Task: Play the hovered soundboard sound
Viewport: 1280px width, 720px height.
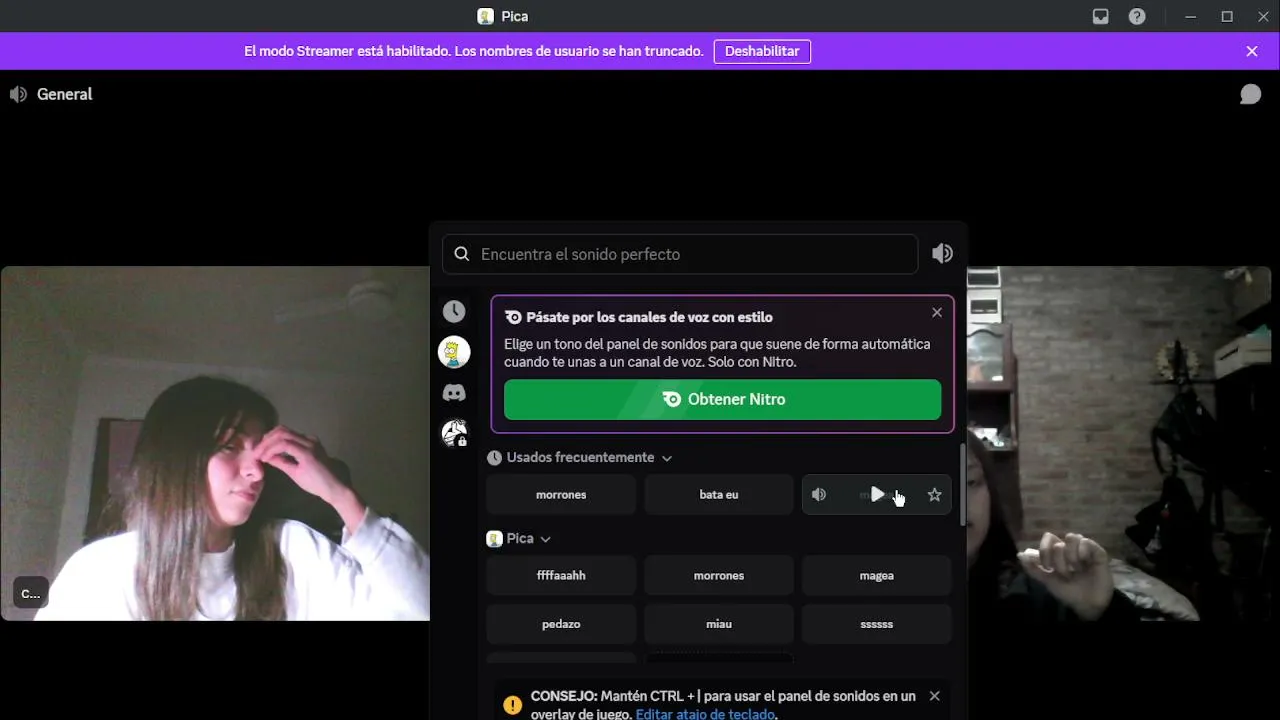Action: [877, 495]
